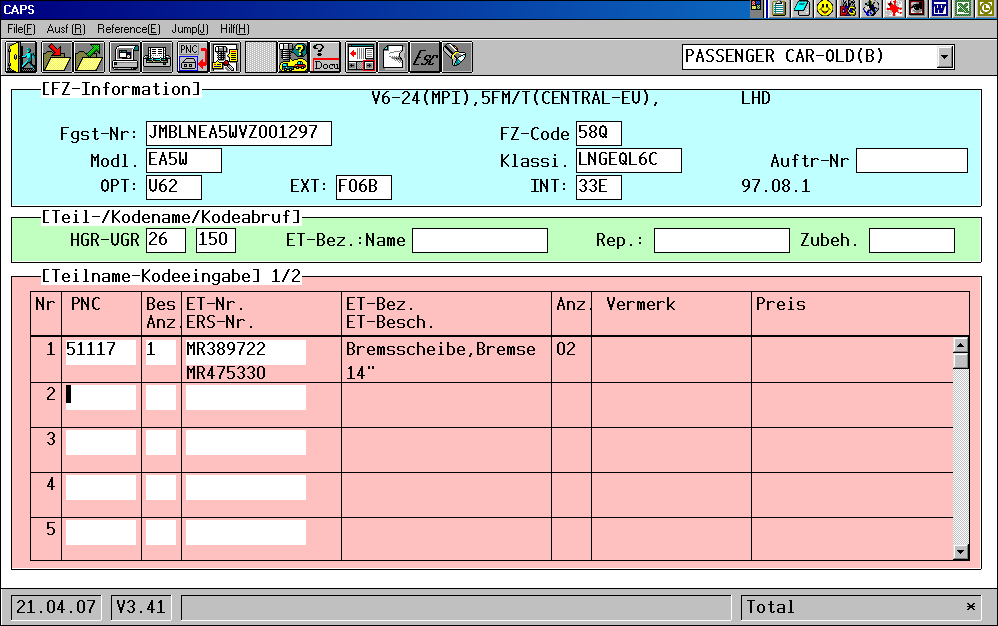
Task: Click the exit door toolbar icon
Action: tap(21, 57)
